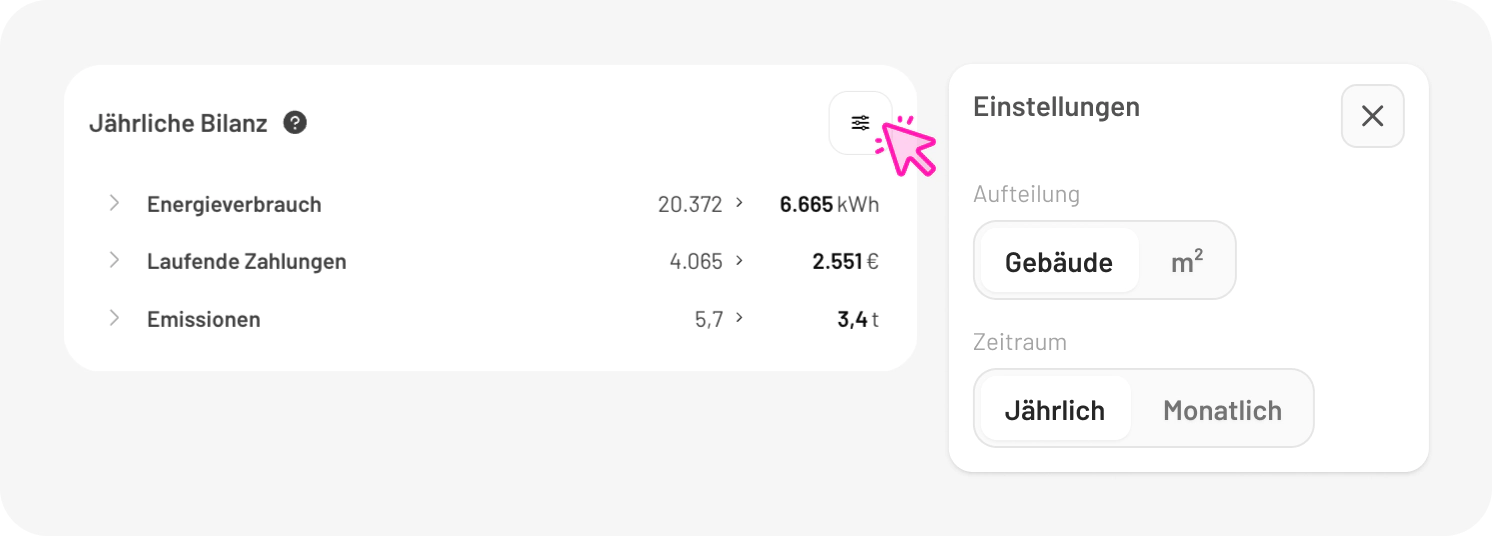Click the 3,4 t emissions value
This screenshot has height=536, width=1492.
[858, 320]
